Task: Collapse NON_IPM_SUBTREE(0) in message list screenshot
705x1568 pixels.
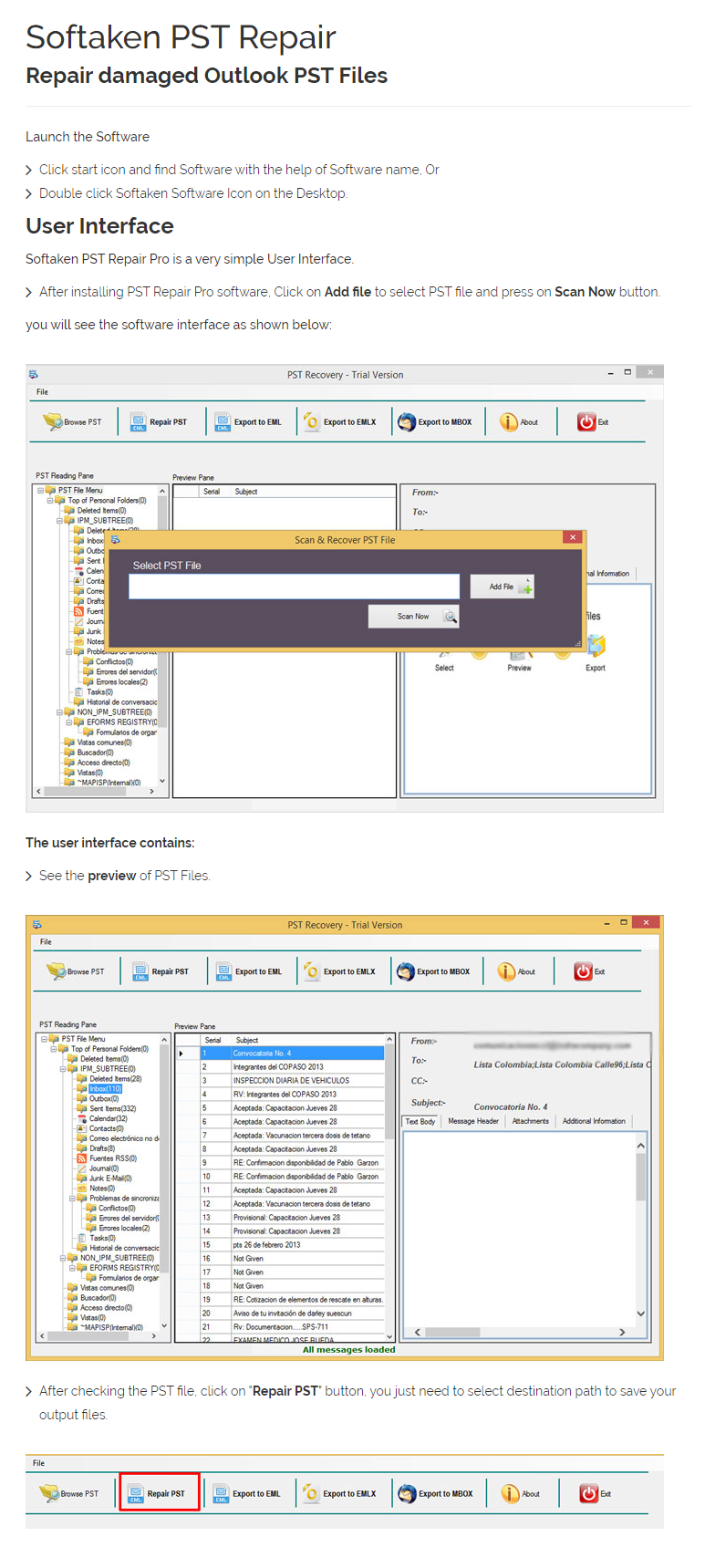Action: (63, 1258)
